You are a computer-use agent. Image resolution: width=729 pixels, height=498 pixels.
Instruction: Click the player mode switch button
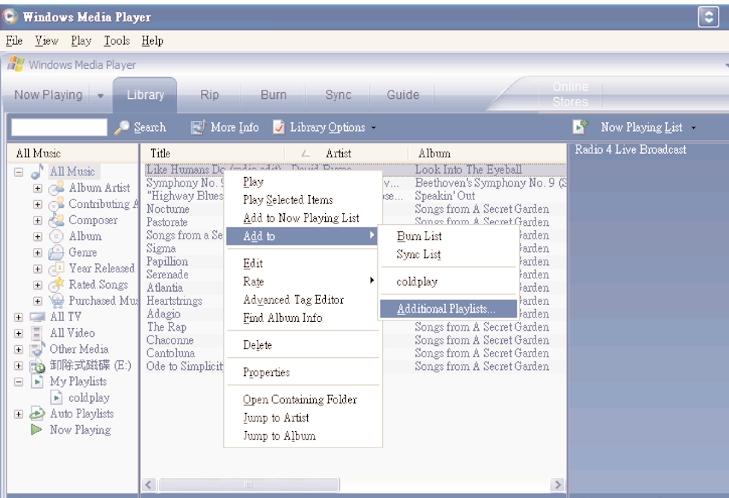click(x=708, y=17)
